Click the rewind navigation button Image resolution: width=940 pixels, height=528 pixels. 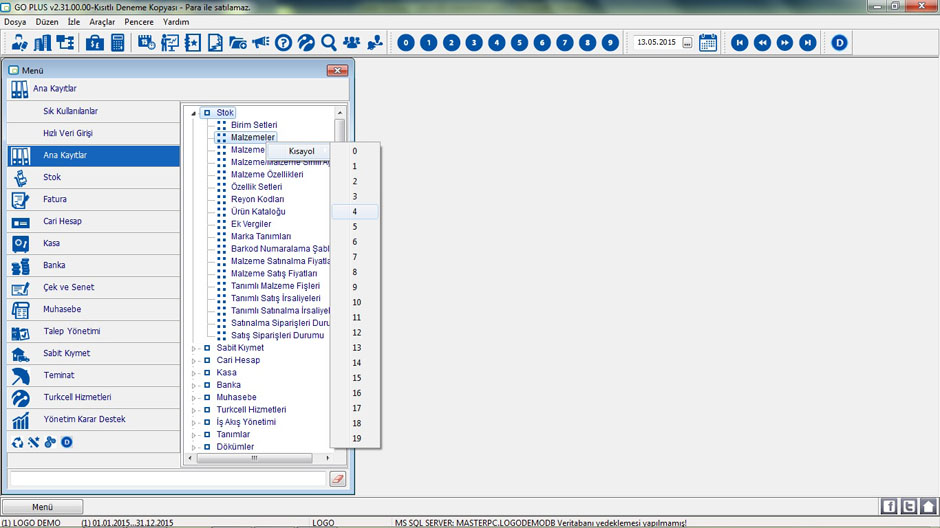(763, 43)
